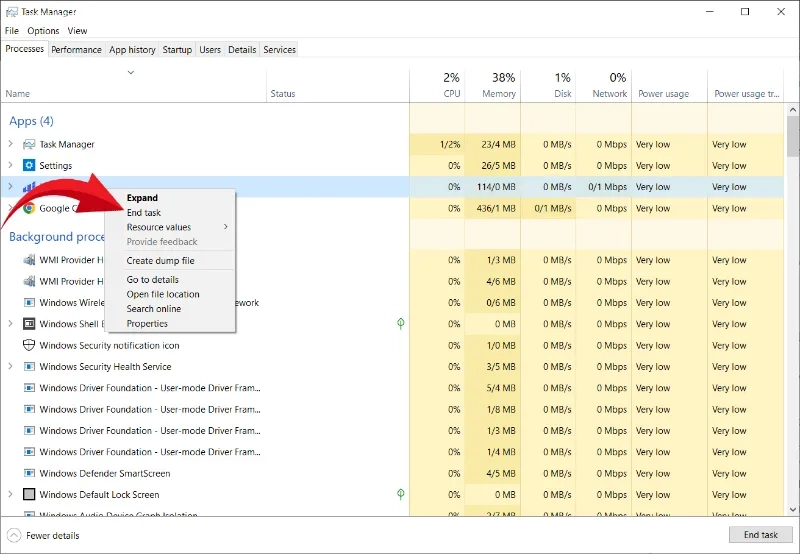800x554 pixels.
Task: Click green leaf suspended icon on Lock Screen row
Action: [x=401, y=494]
